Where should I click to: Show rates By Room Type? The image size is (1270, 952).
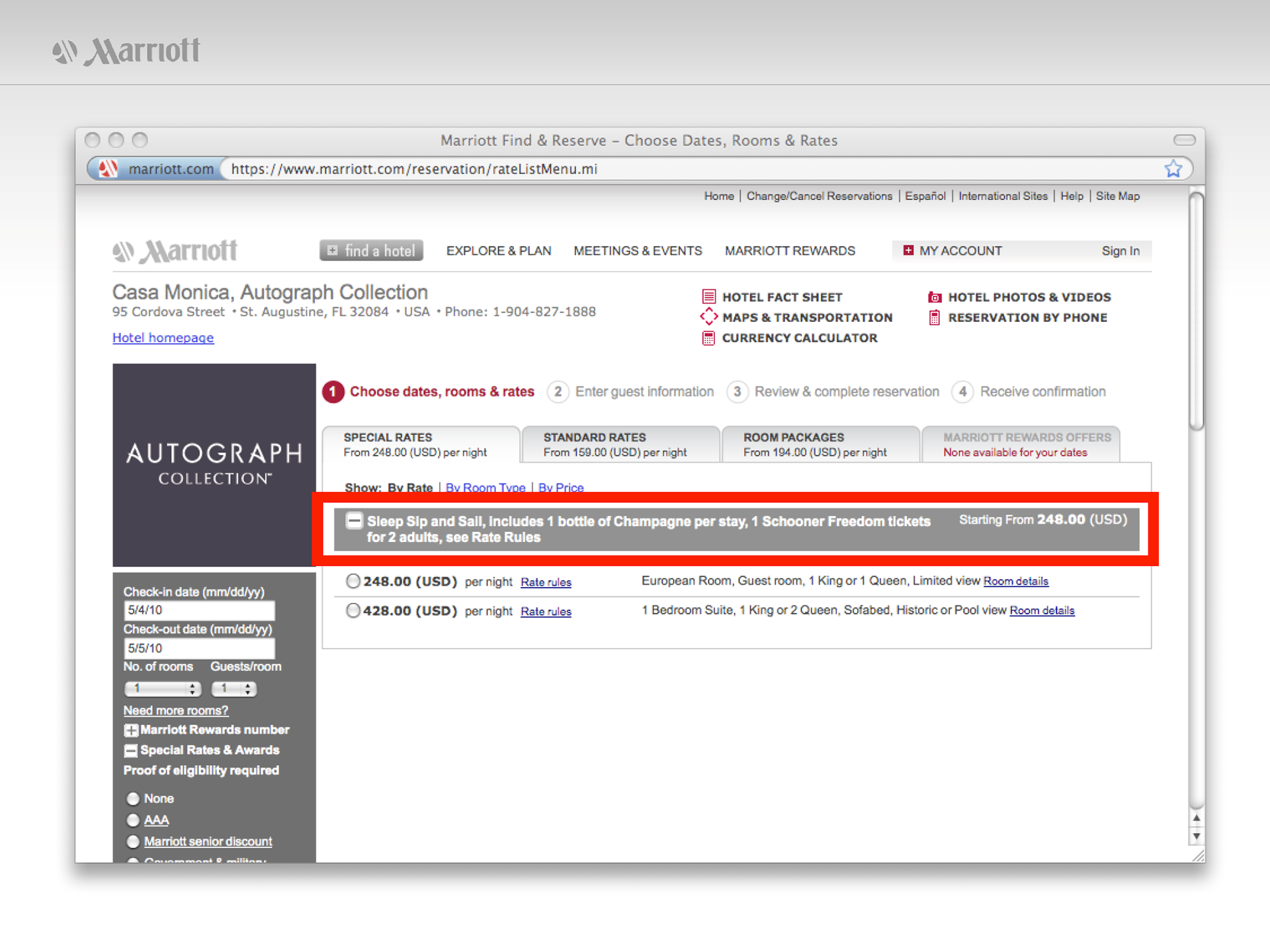tap(486, 488)
